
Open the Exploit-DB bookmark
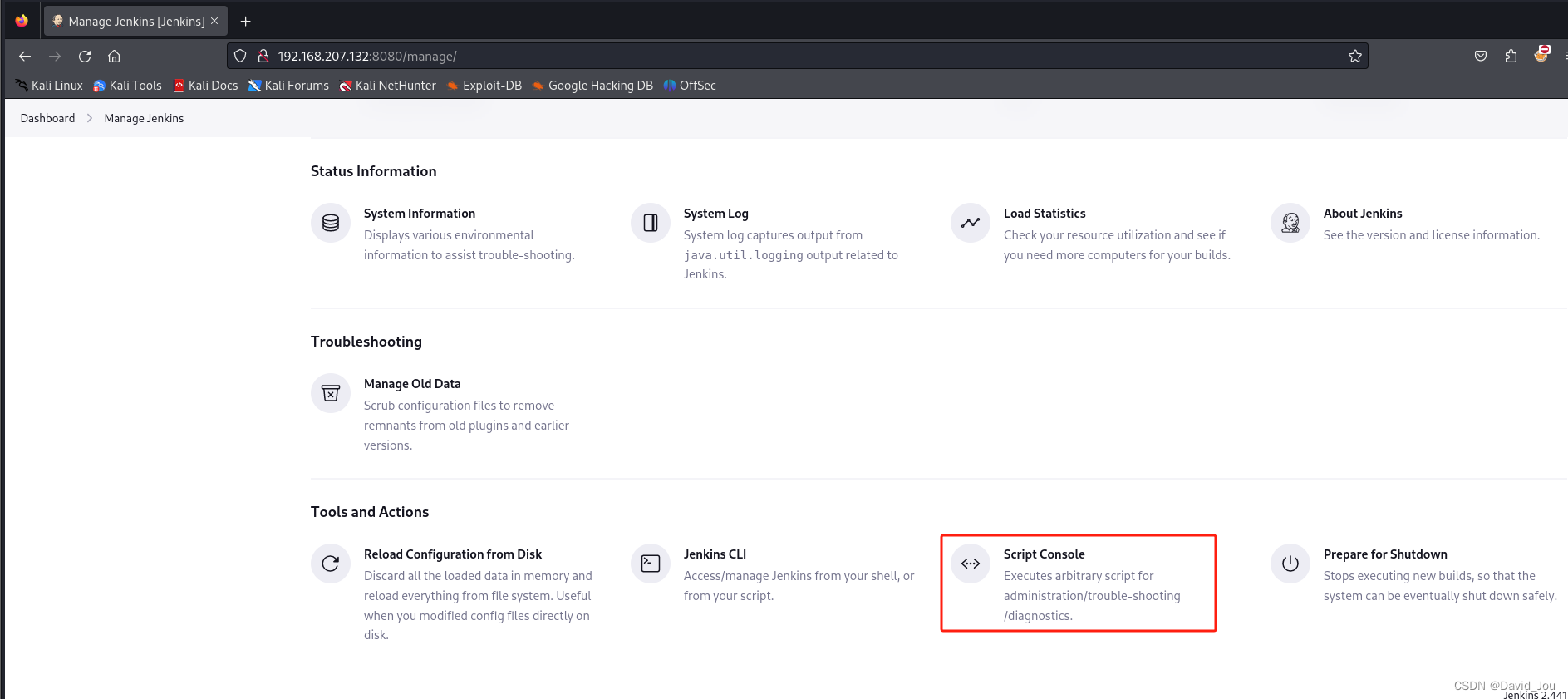[484, 86]
